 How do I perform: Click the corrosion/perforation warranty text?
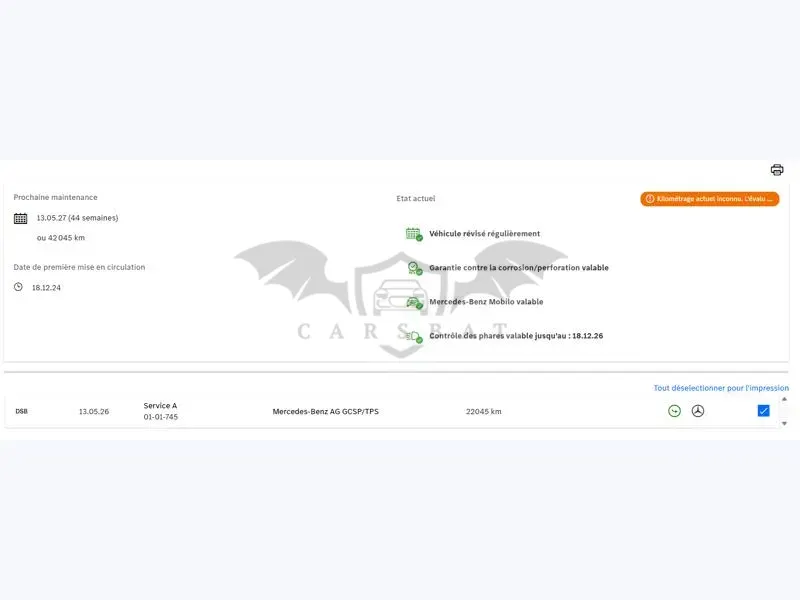click(518, 267)
